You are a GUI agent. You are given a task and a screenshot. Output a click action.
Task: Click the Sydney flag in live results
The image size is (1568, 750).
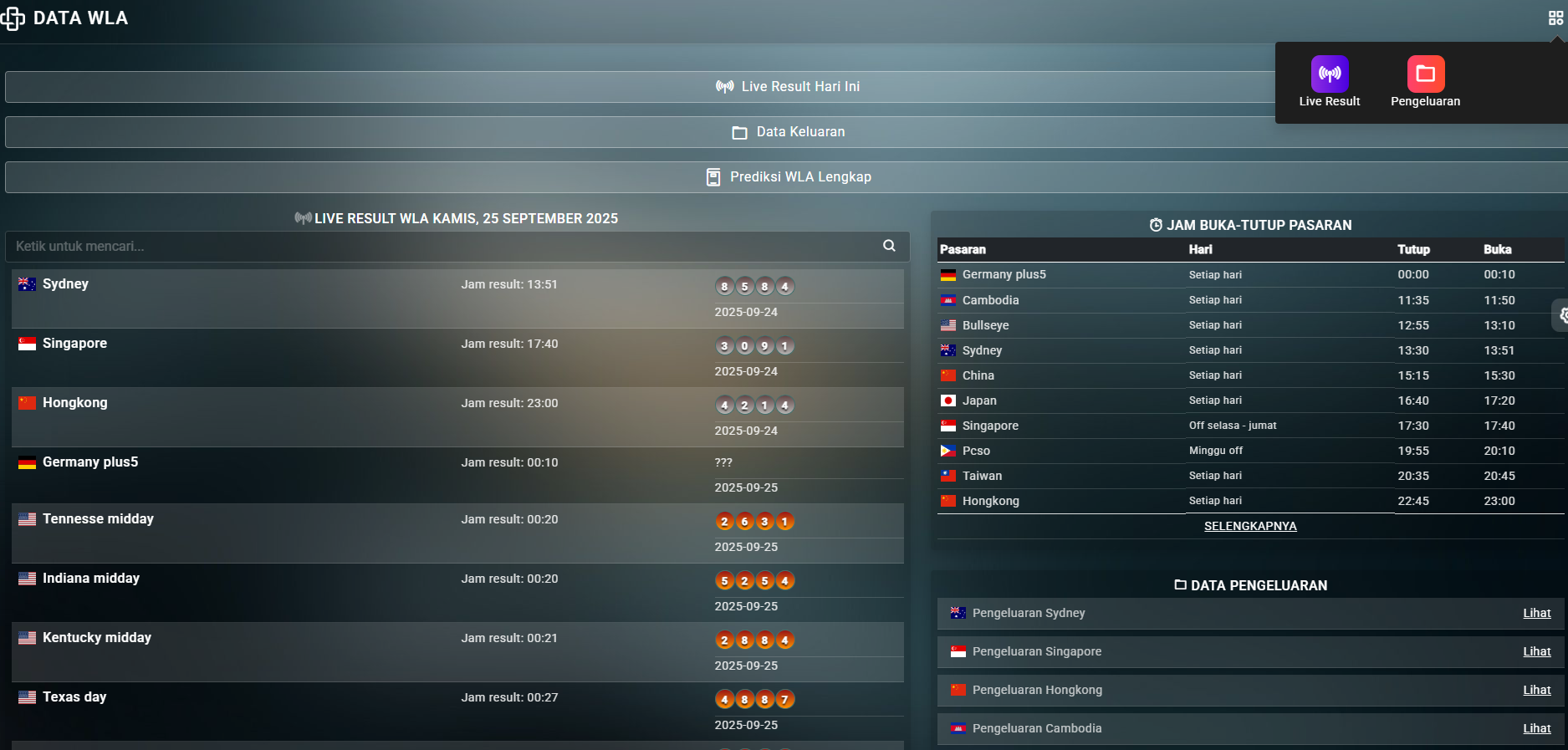click(x=27, y=284)
